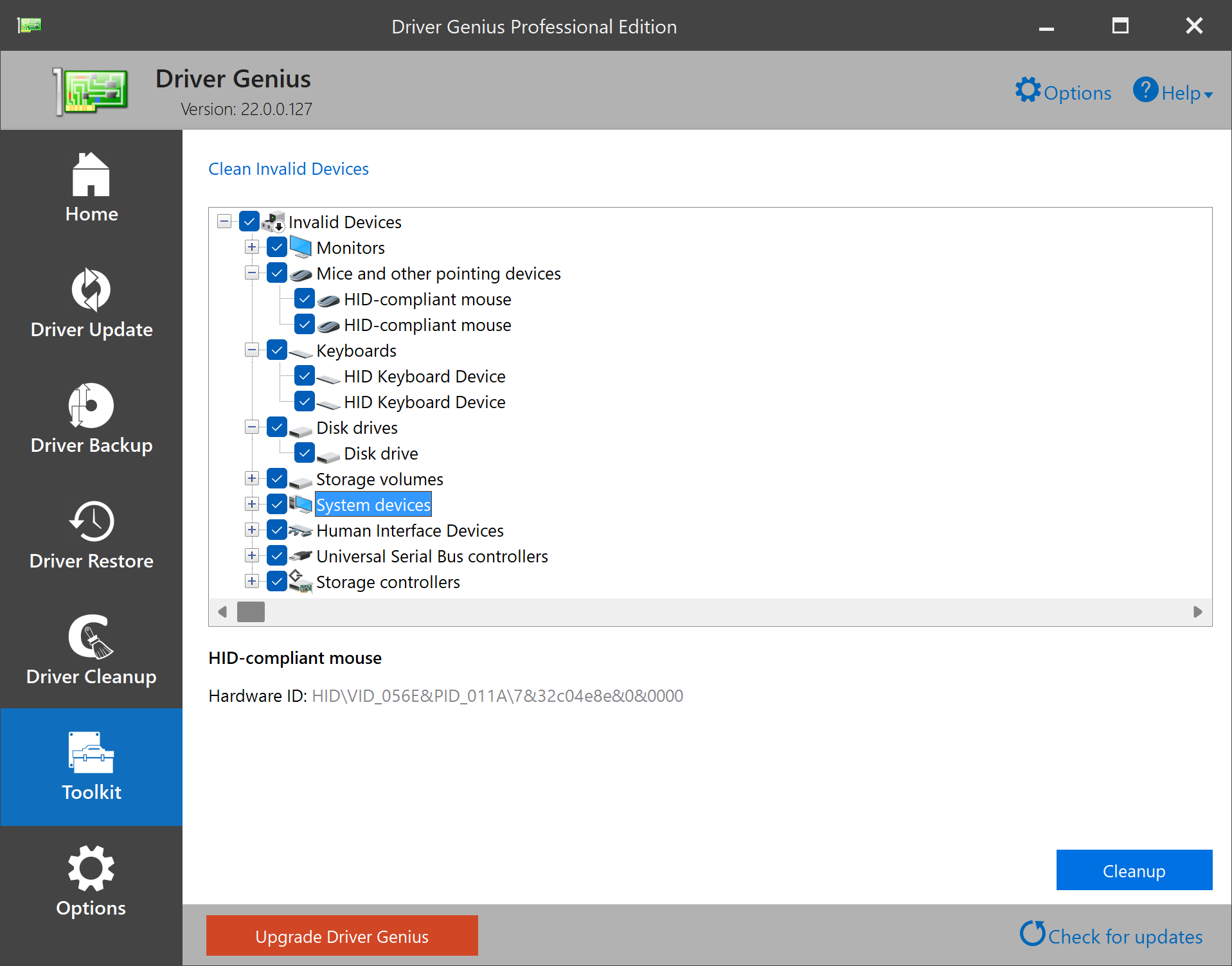Switch to the Driver Update label
Viewport: 1232px width, 966px height.
point(91,330)
